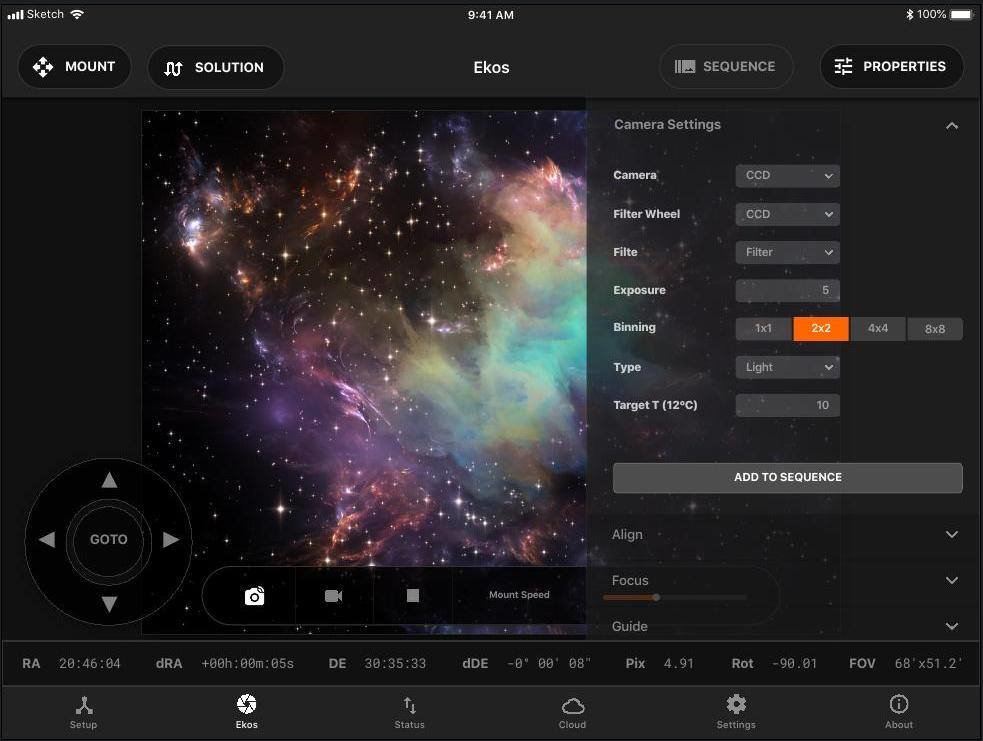Click the Exposure input field
The width and height of the screenshot is (983, 741).
[787, 290]
